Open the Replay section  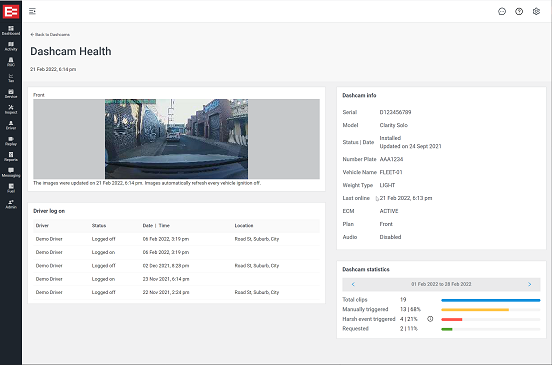(11, 141)
